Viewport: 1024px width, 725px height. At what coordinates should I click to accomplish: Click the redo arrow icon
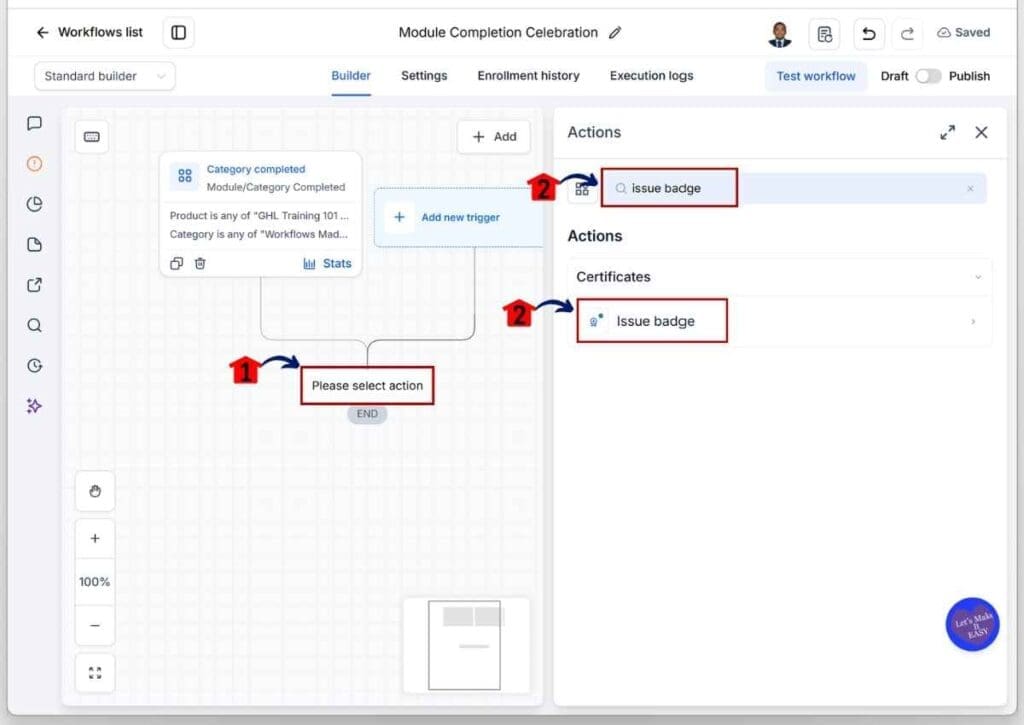907,33
